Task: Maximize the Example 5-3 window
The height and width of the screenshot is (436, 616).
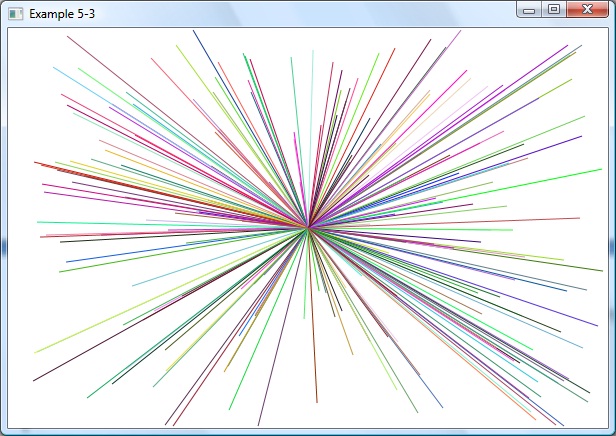Action: pos(554,10)
